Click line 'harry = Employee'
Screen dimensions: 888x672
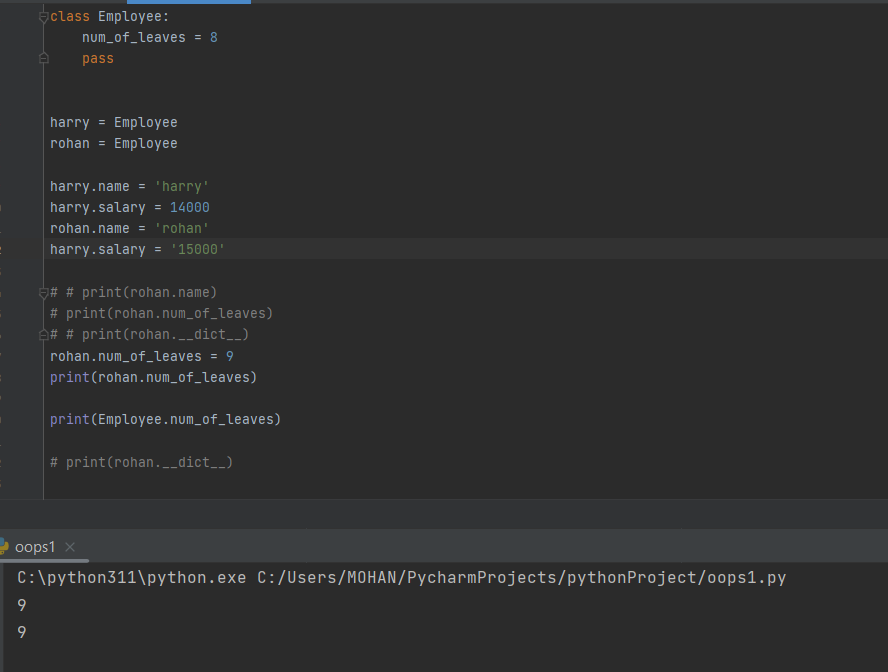click(113, 122)
